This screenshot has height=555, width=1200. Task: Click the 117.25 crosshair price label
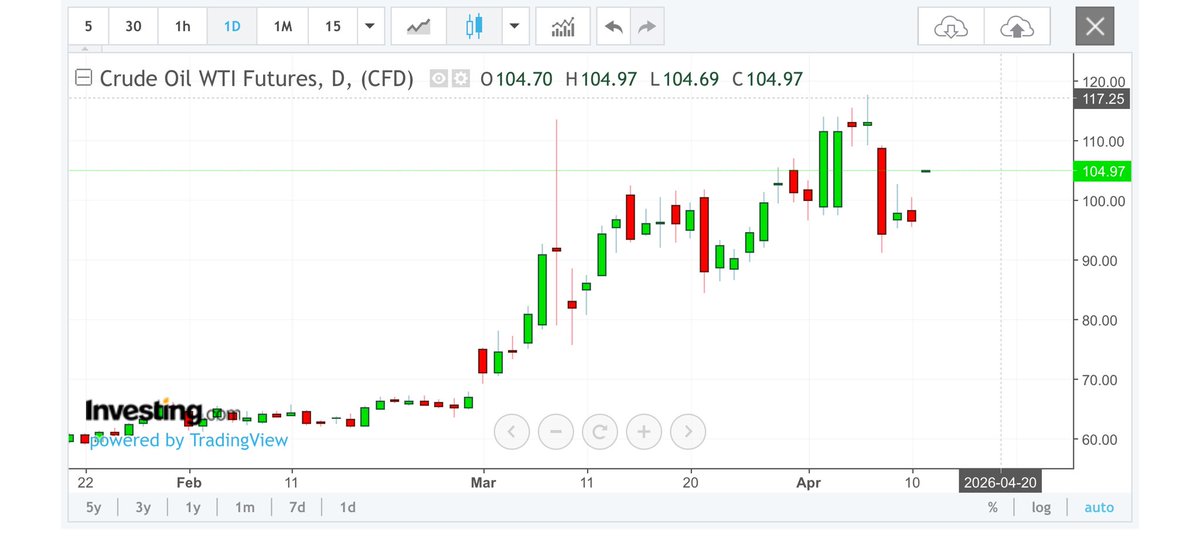pos(1103,98)
